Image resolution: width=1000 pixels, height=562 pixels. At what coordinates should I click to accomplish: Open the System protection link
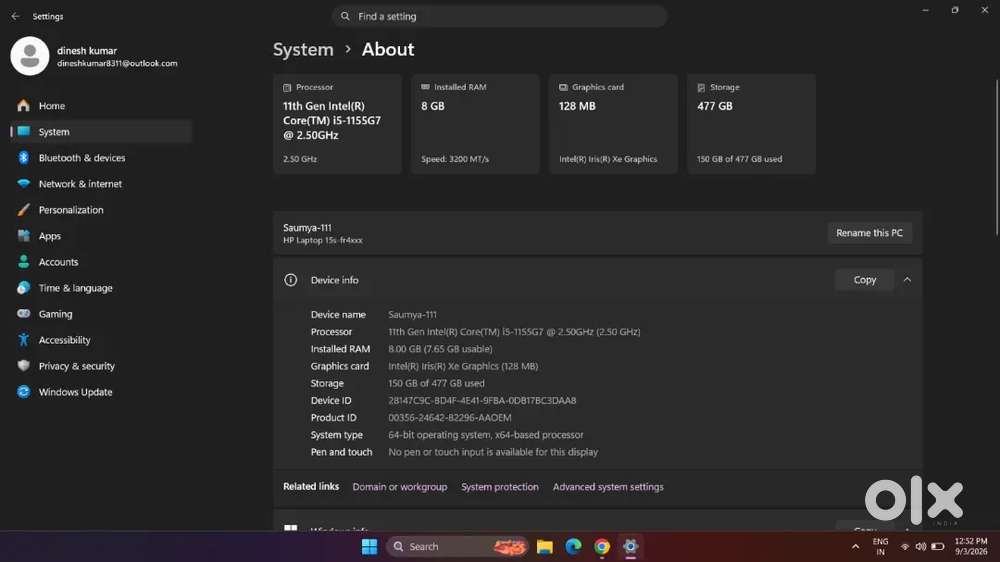pyautogui.click(x=499, y=487)
